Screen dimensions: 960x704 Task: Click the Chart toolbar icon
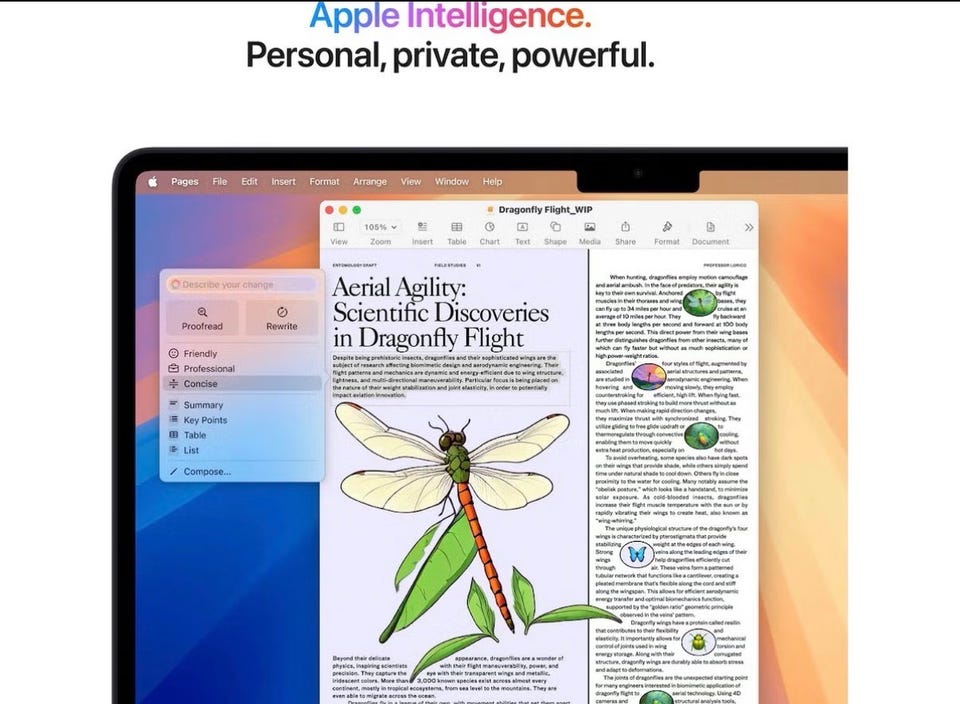(490, 227)
